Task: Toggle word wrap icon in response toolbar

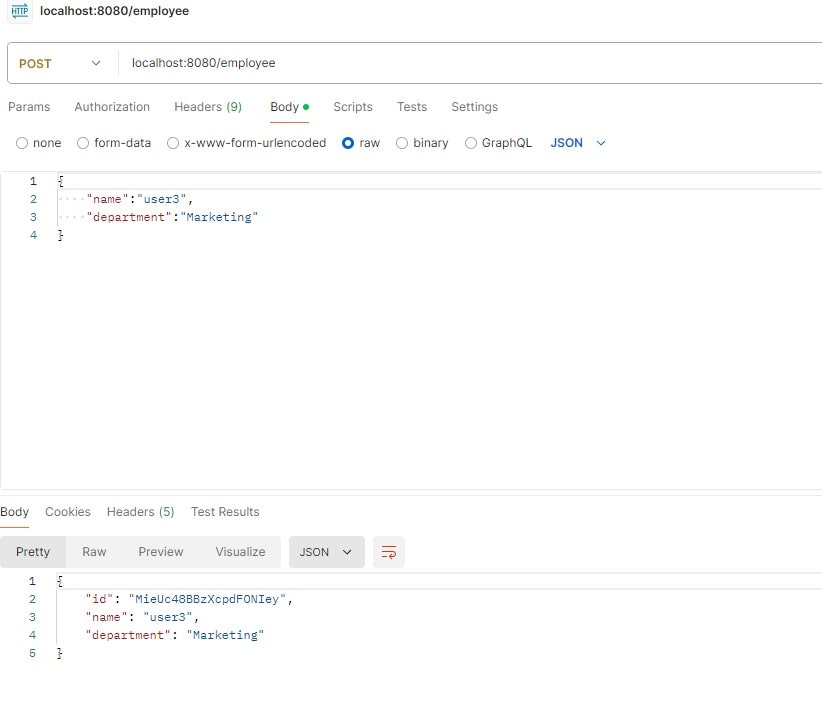Action: [x=388, y=551]
